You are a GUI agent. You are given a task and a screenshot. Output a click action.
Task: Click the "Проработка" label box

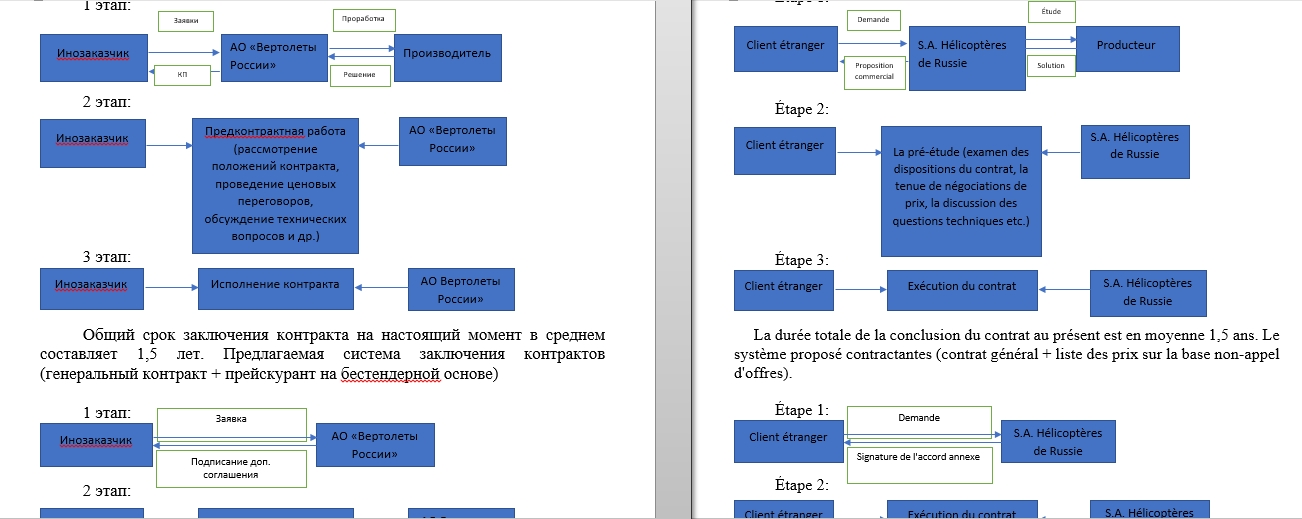(363, 20)
